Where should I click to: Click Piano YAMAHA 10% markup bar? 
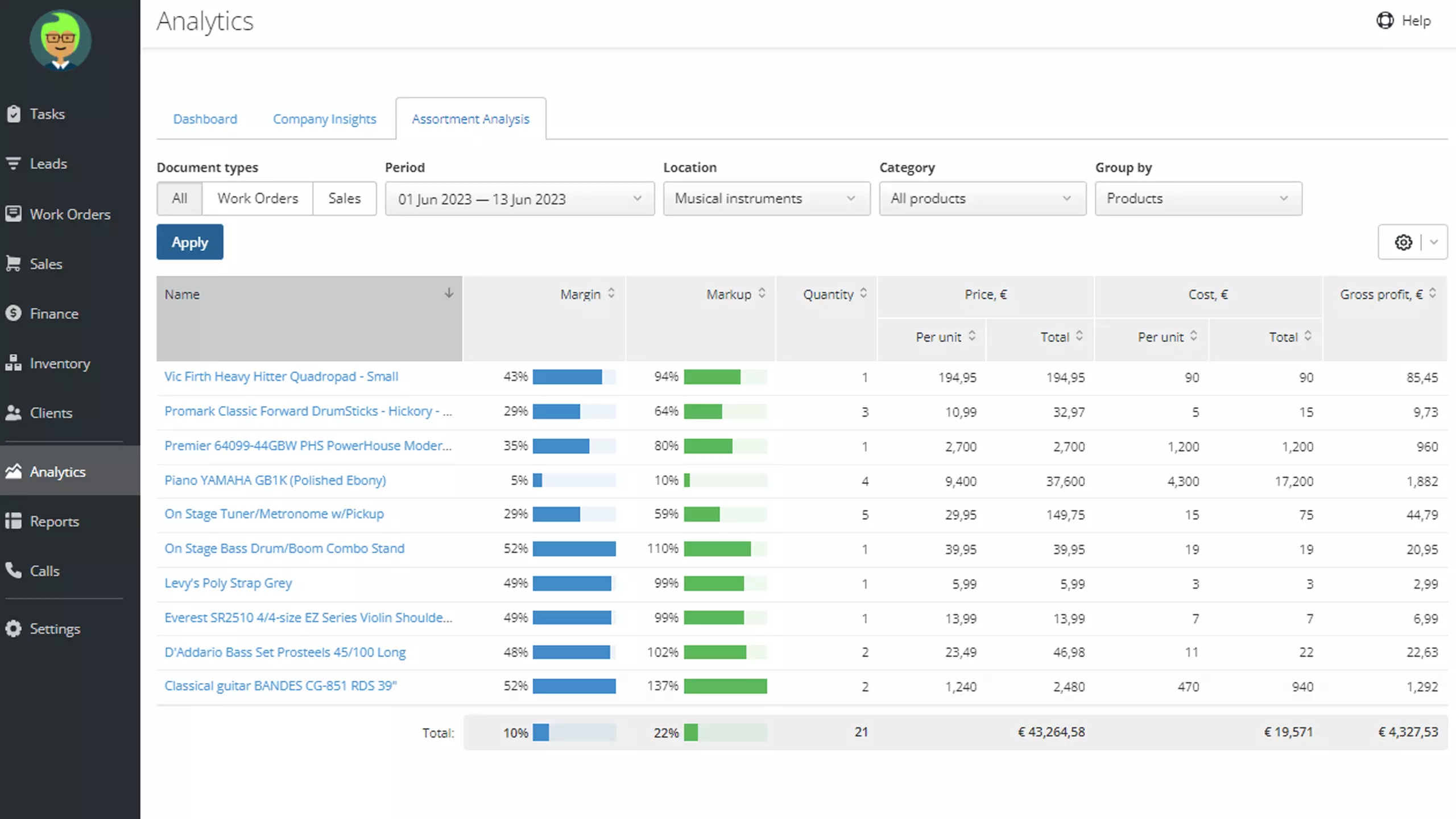[x=725, y=480]
